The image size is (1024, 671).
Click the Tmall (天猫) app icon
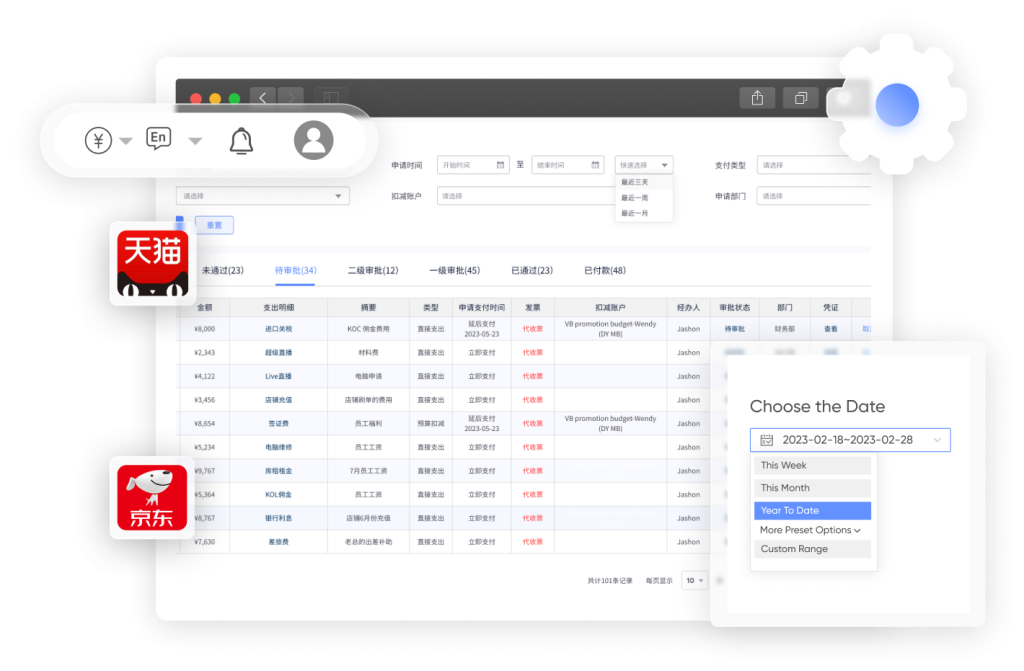[x=151, y=264]
